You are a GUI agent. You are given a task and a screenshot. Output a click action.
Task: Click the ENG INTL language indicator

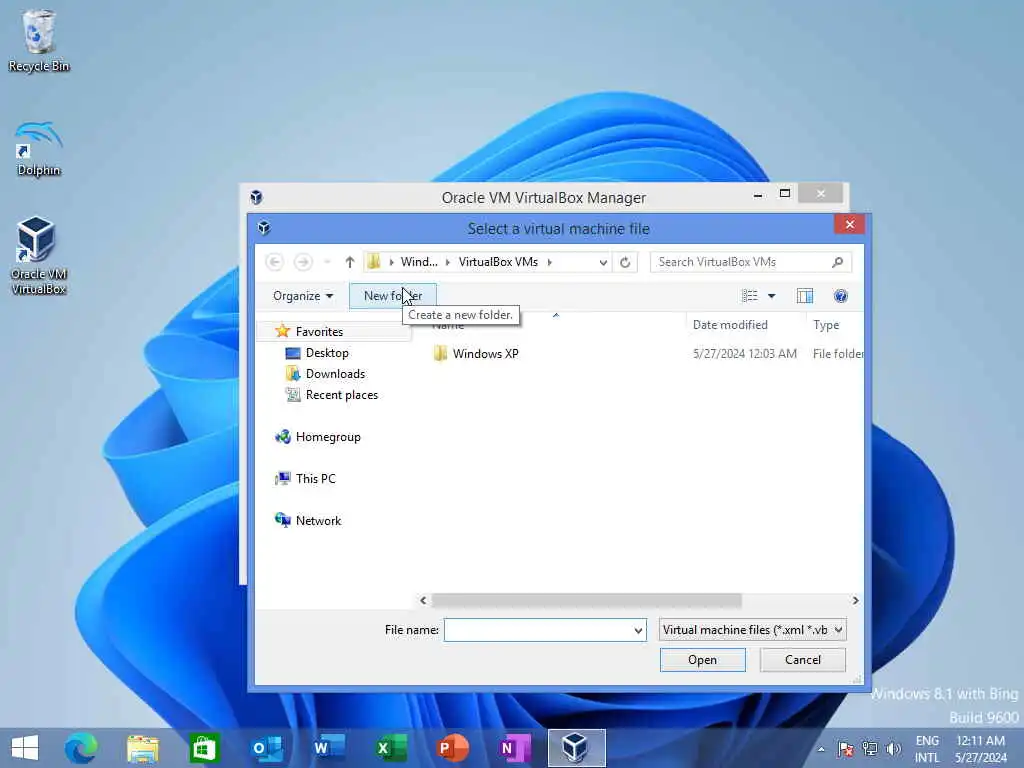(x=927, y=749)
